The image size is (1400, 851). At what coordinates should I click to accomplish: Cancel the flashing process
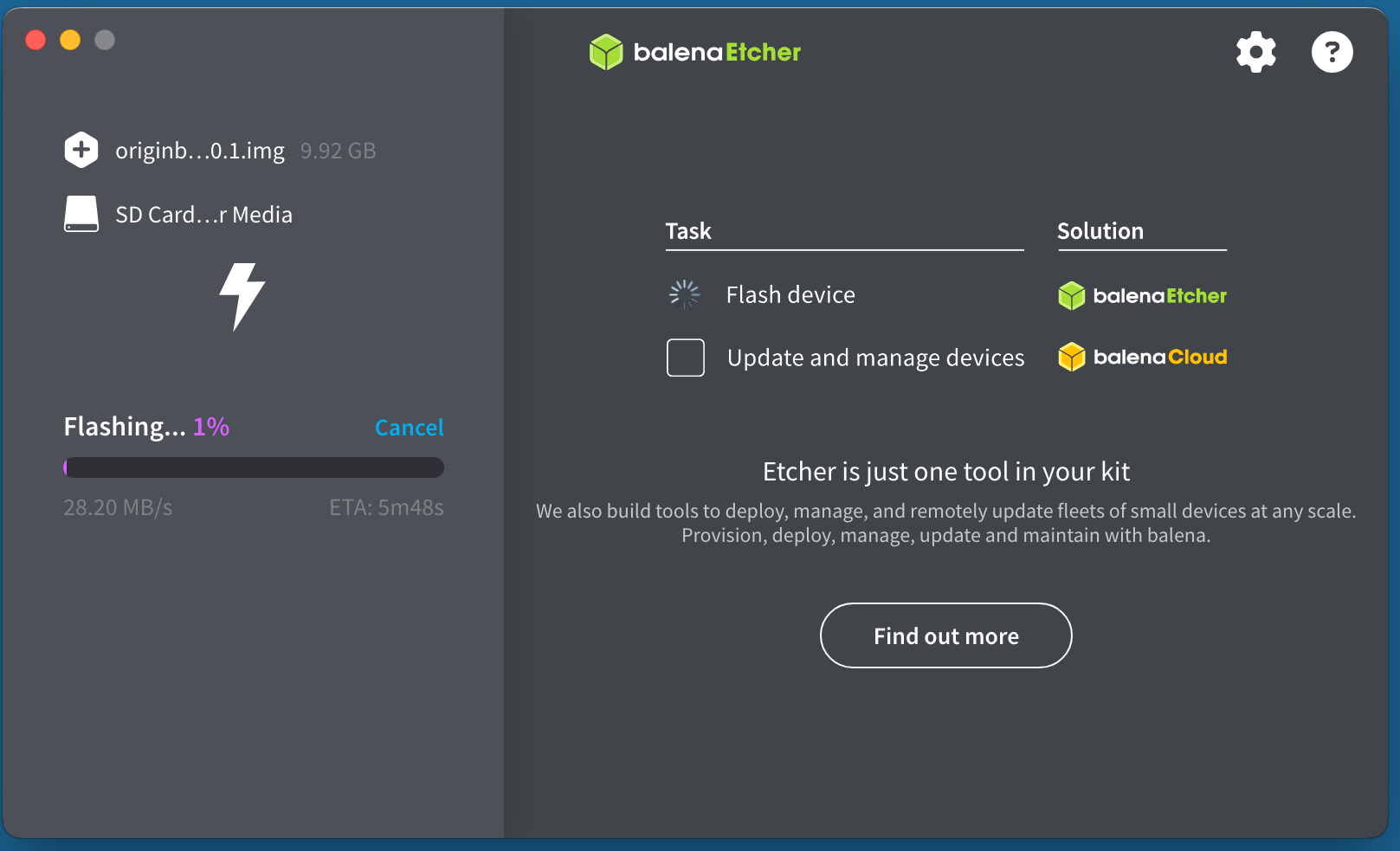point(409,428)
